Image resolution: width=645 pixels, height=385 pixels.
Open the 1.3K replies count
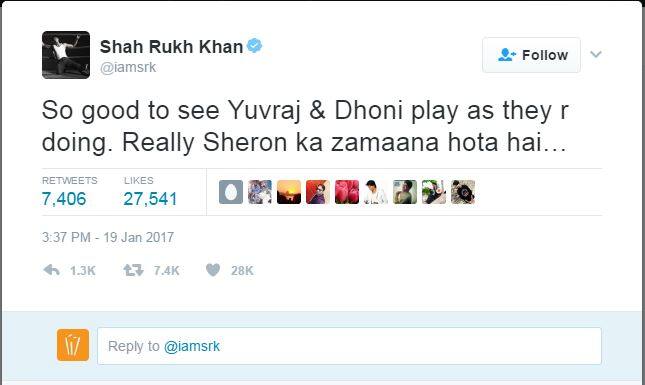83,271
